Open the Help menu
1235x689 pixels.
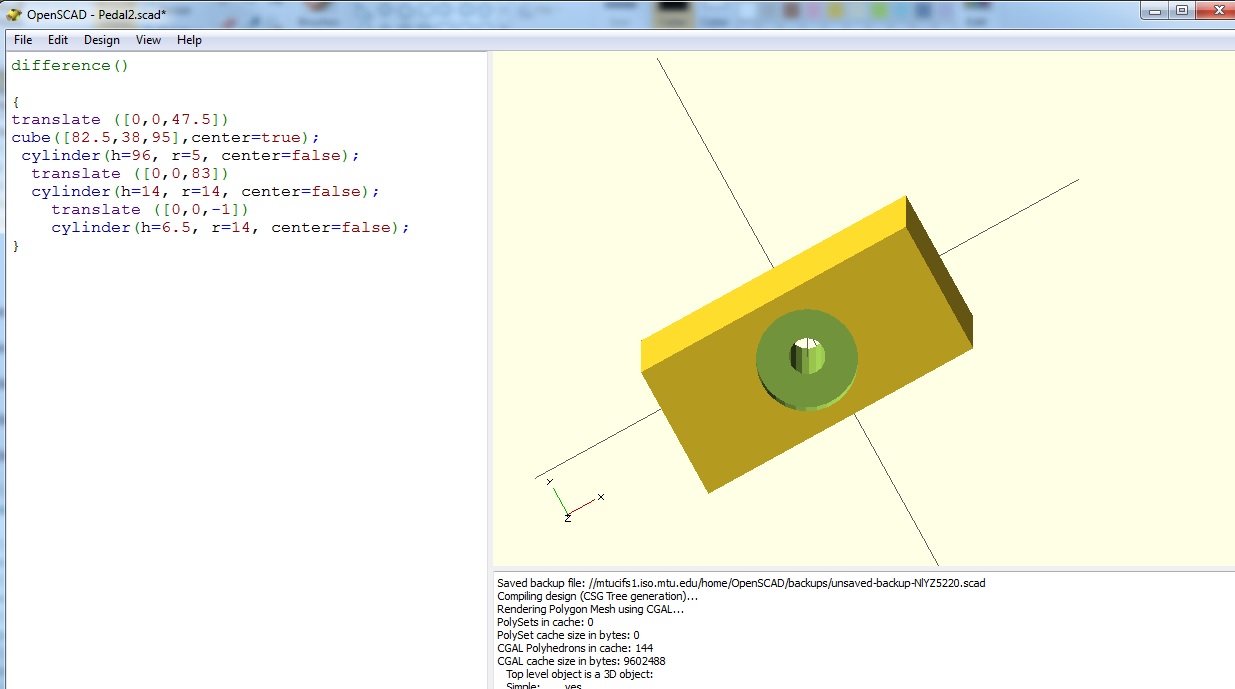(189, 40)
